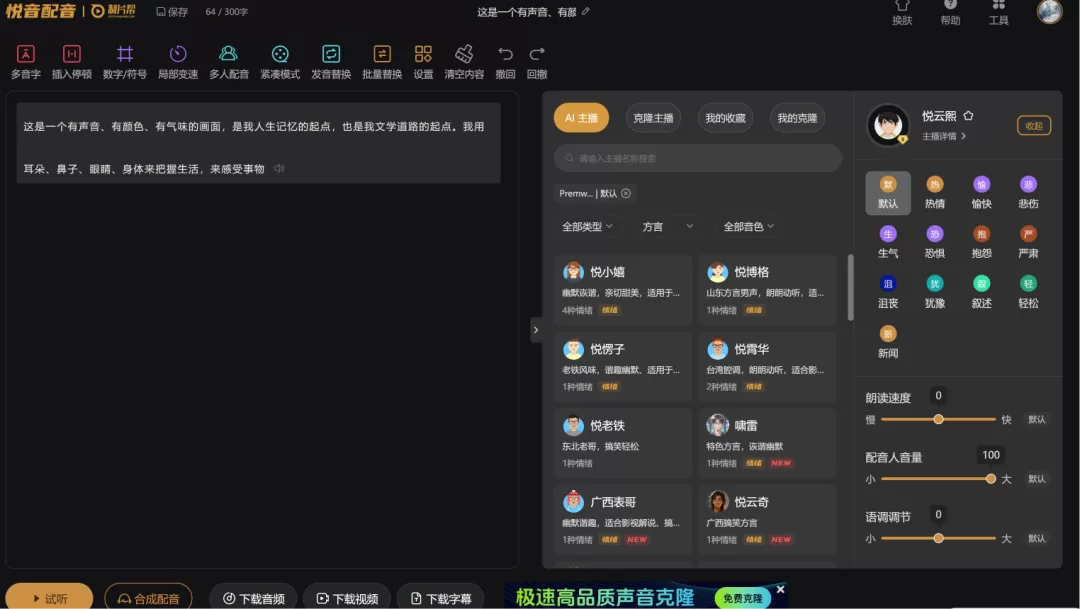Select the 愉快 emotion

point(981,193)
